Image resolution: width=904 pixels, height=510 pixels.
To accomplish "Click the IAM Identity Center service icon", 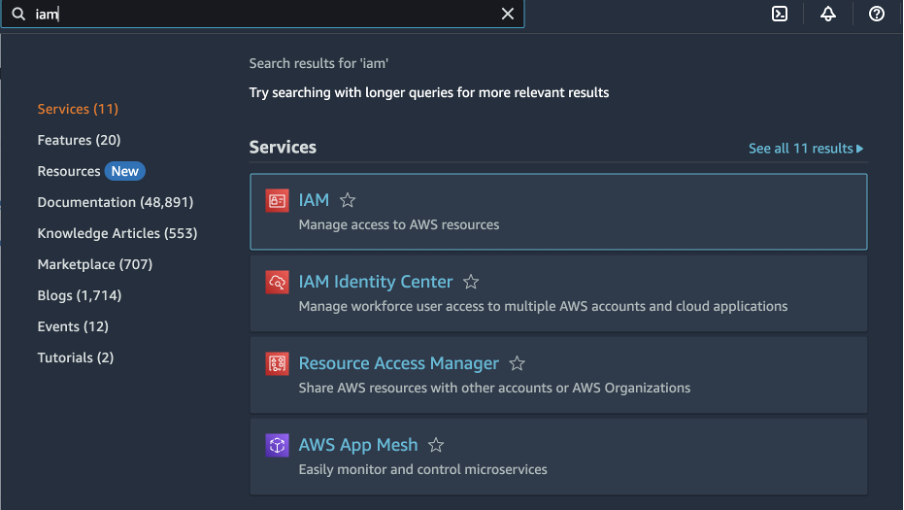I will point(277,282).
